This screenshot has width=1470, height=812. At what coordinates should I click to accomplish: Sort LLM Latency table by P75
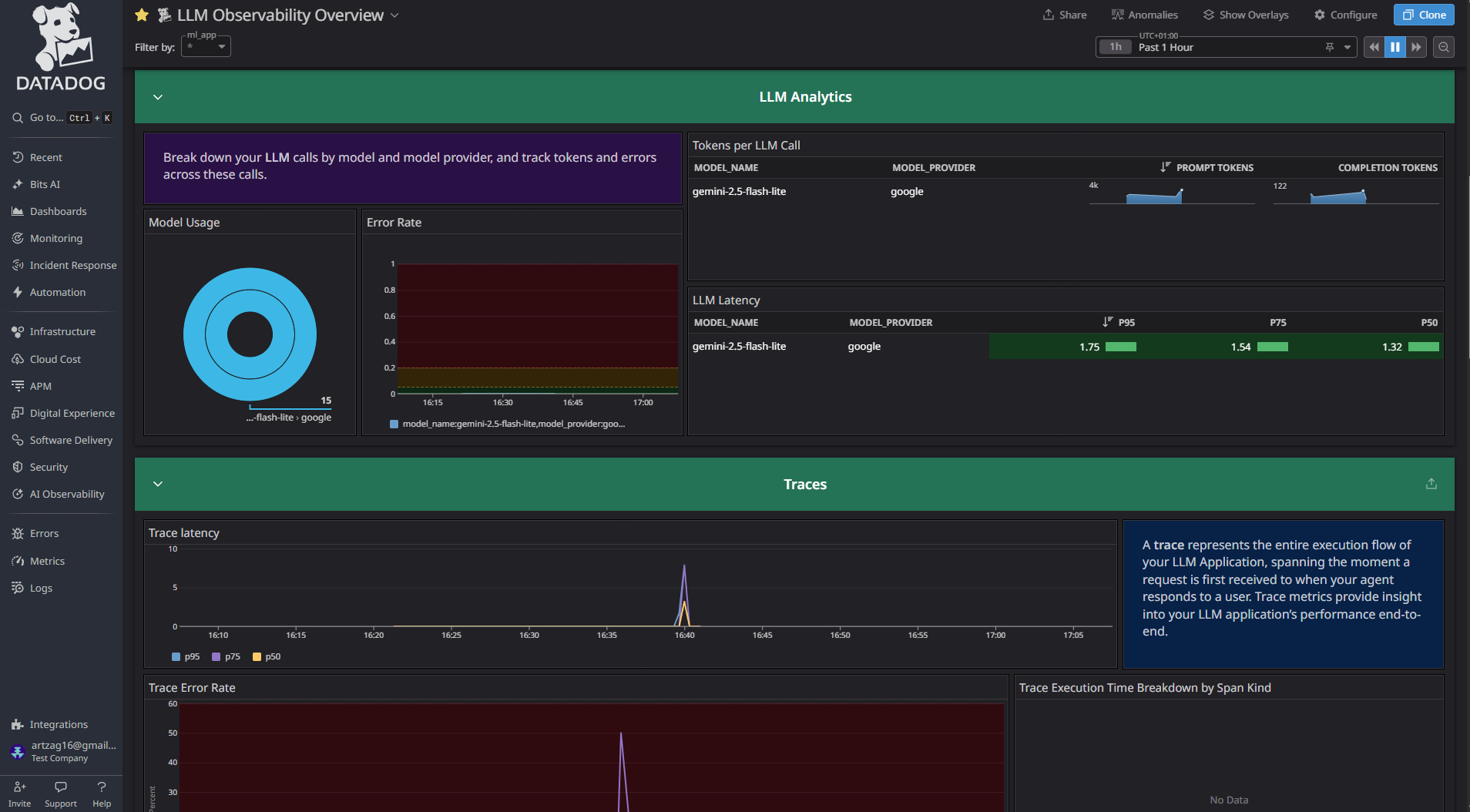pyautogui.click(x=1278, y=322)
